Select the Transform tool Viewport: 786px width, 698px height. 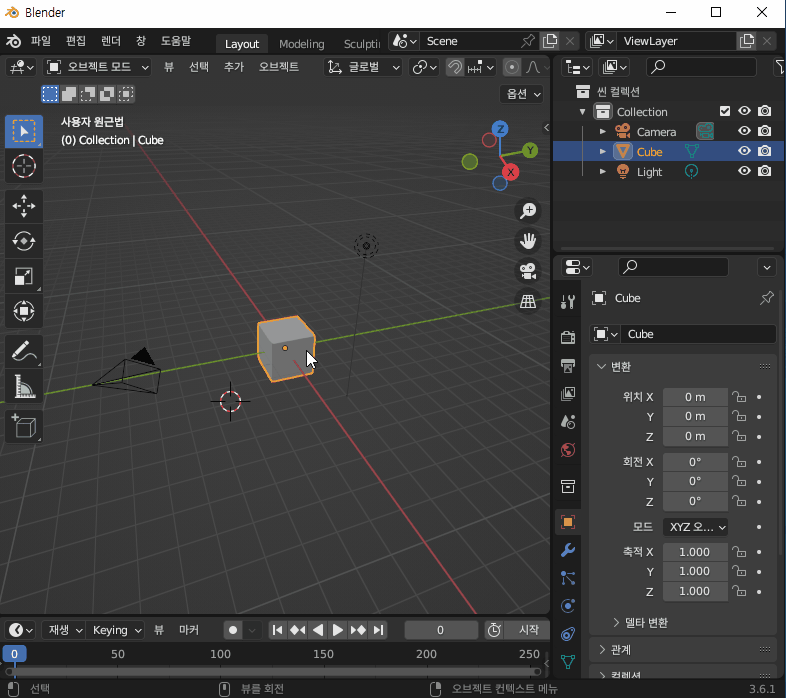[x=24, y=311]
